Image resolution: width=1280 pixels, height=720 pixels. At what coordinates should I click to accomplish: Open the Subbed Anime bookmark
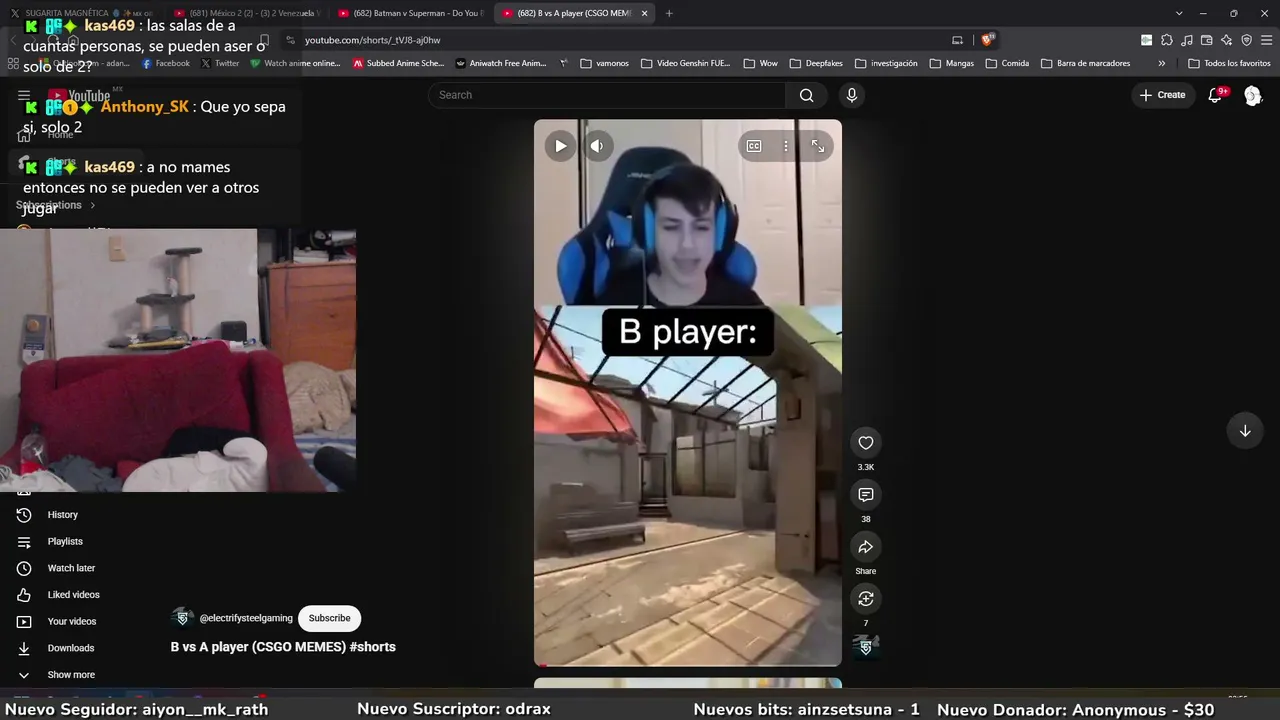point(398,63)
